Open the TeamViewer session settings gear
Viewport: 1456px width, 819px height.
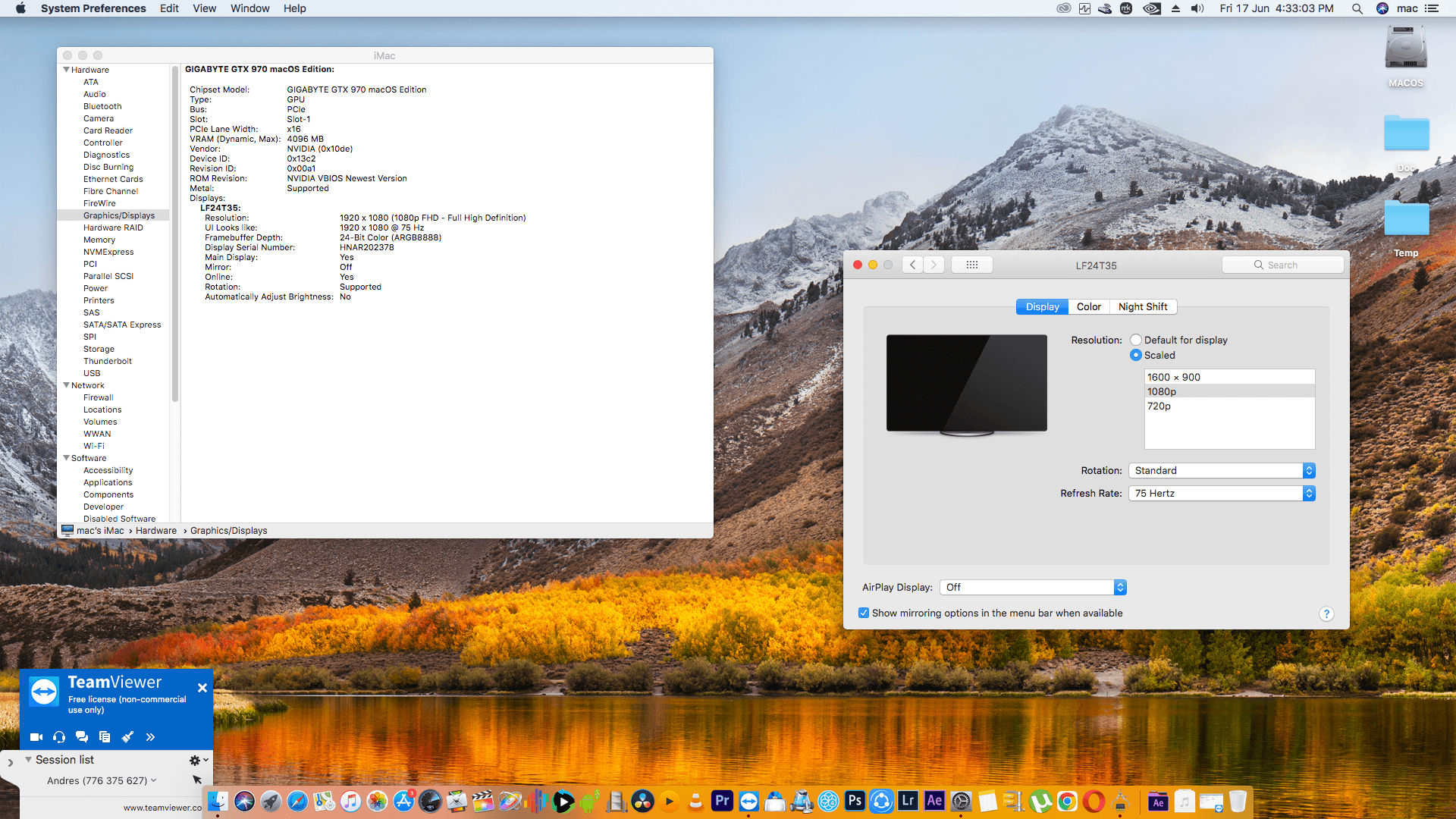195,759
